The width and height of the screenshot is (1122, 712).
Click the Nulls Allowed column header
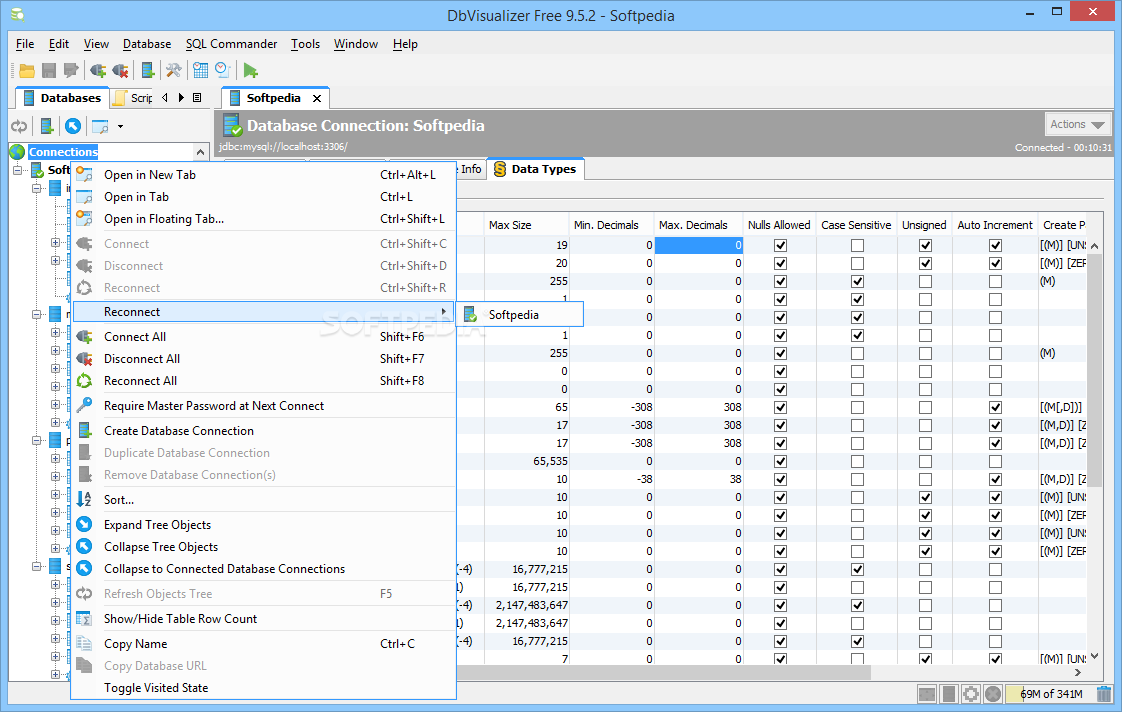pyautogui.click(x=779, y=225)
